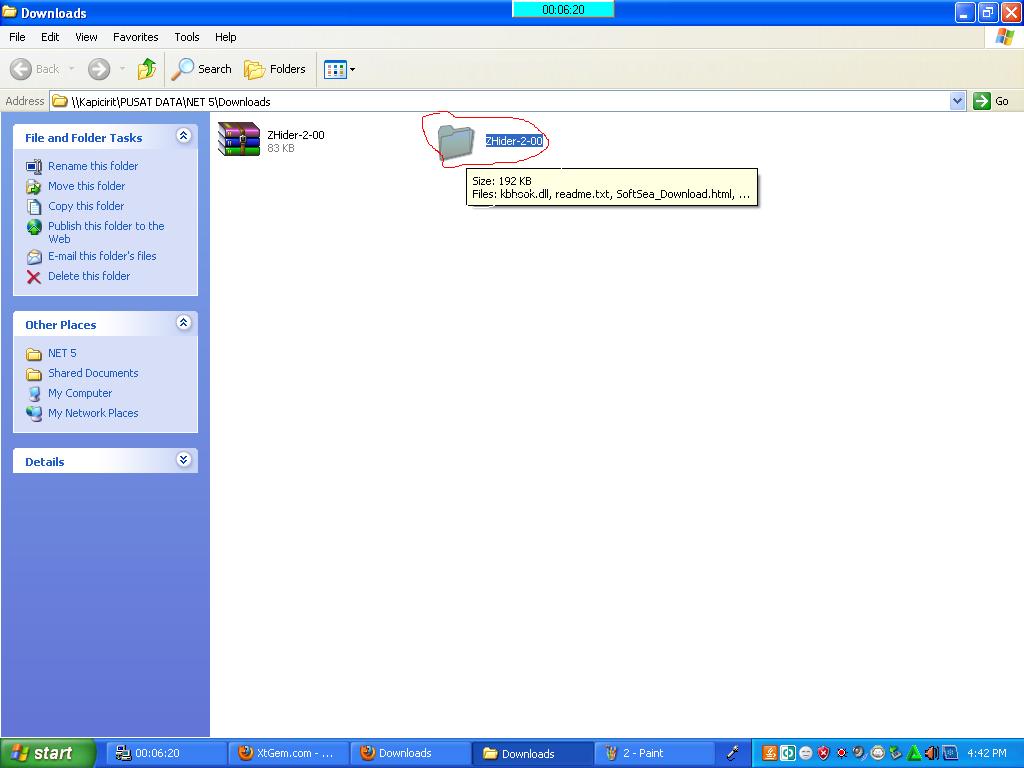Go to NET 5 in Other Places
Screen dimensions: 1024x768
(62, 353)
